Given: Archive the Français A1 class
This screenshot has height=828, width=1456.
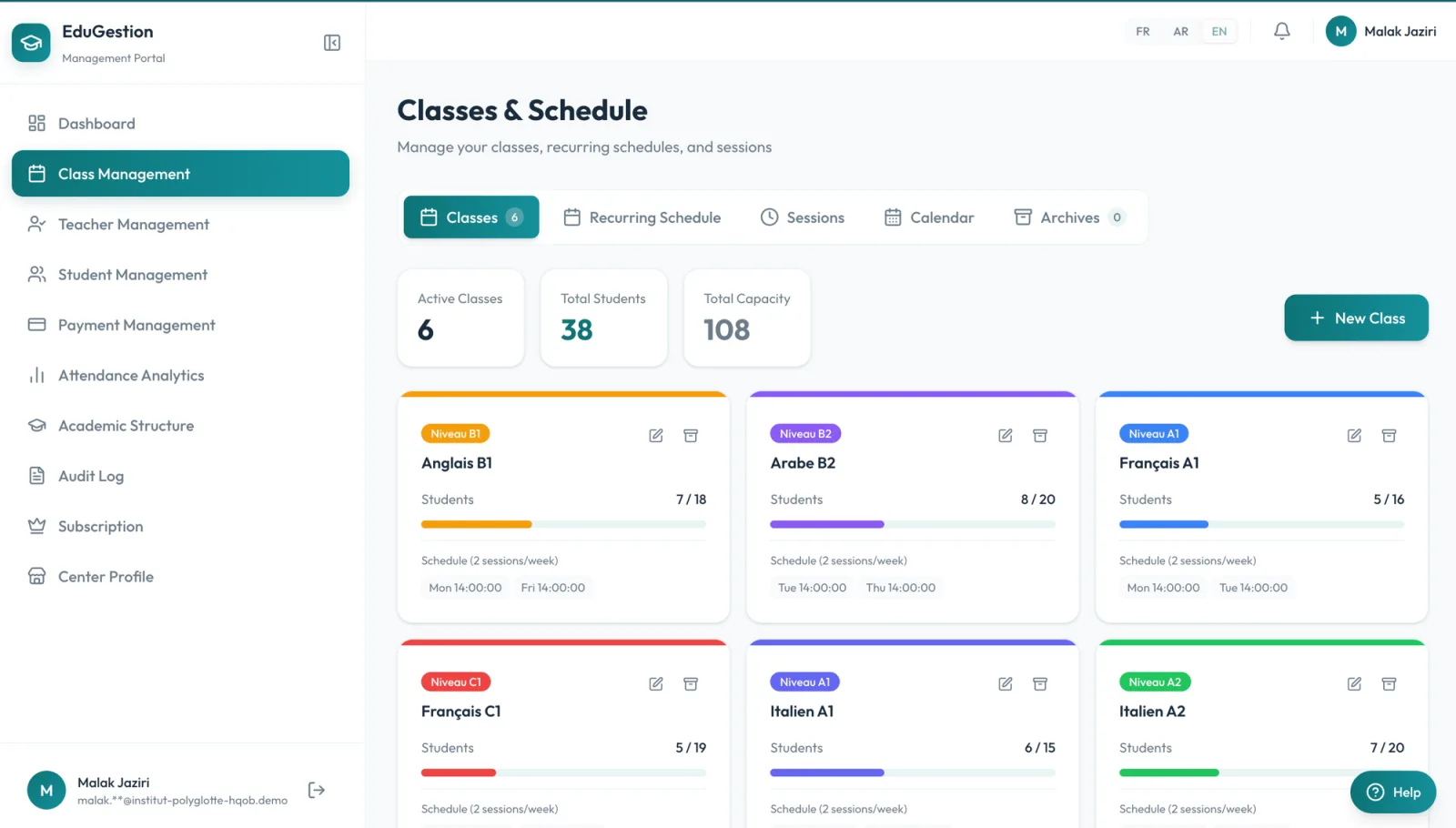Looking at the screenshot, I should [x=1389, y=436].
